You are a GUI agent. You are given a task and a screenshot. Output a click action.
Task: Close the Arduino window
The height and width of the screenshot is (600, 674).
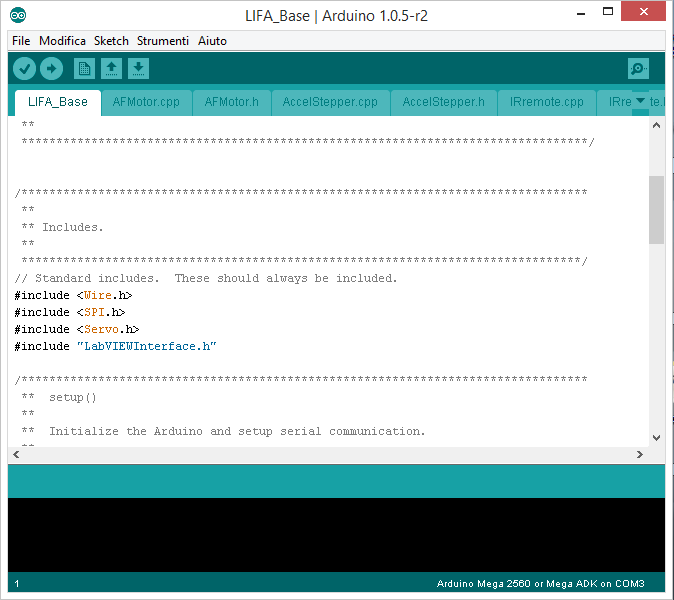pyautogui.click(x=643, y=12)
